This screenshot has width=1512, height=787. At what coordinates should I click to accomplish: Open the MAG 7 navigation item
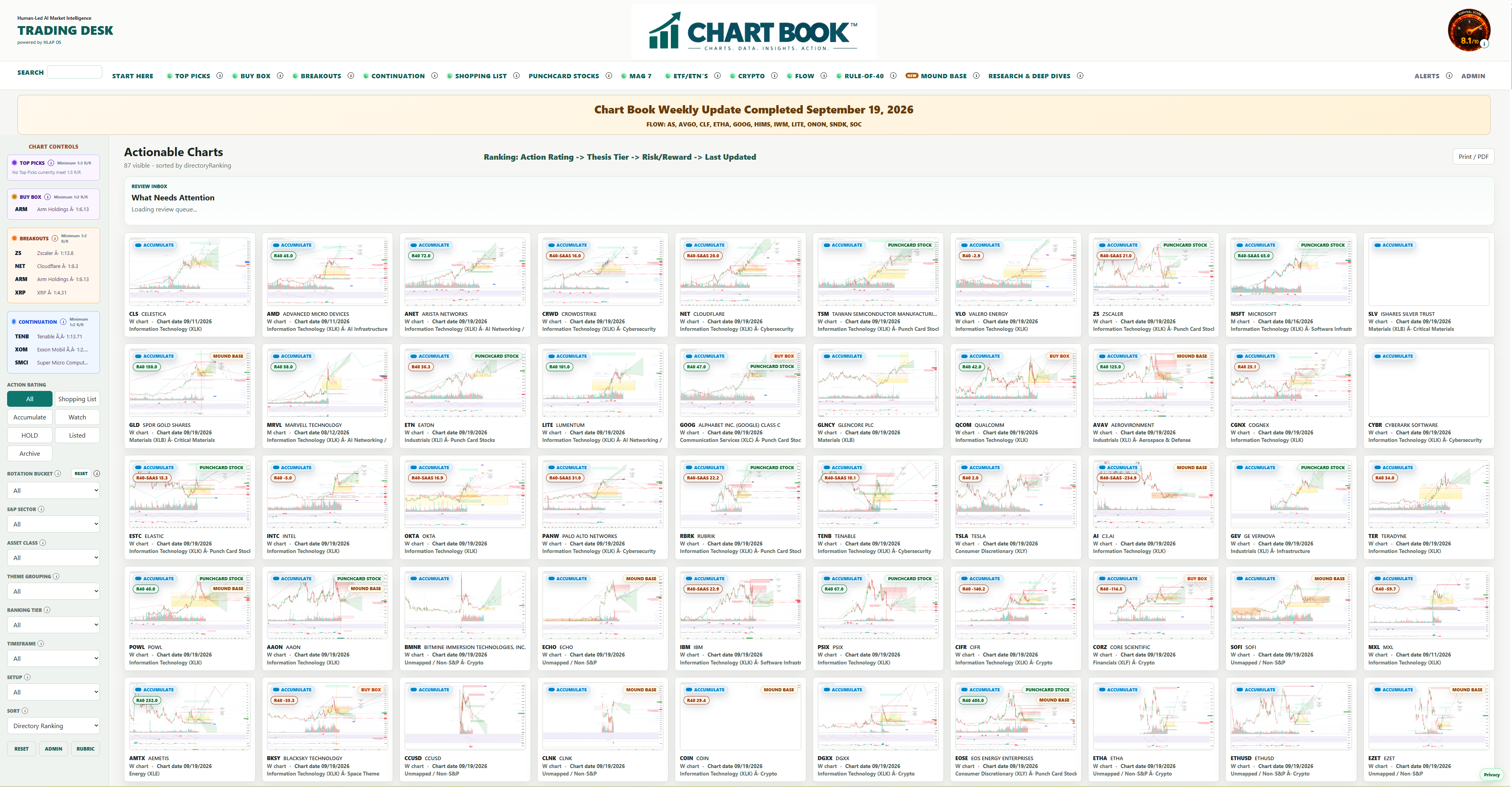(x=640, y=76)
